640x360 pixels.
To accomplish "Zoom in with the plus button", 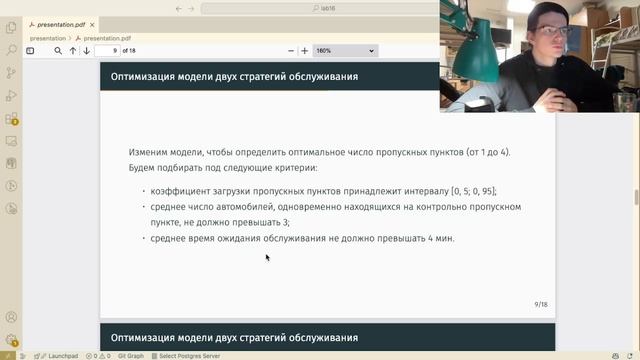I will [304, 51].
